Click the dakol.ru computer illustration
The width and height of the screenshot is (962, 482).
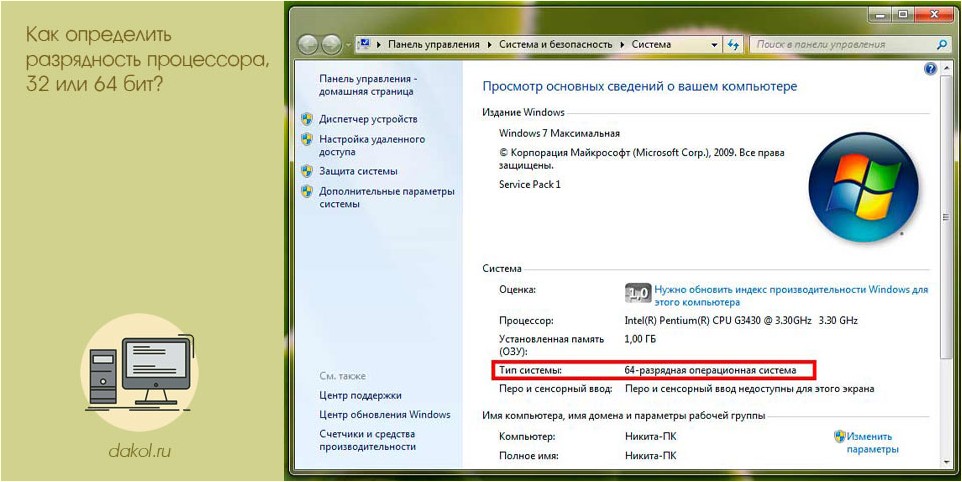[x=139, y=370]
